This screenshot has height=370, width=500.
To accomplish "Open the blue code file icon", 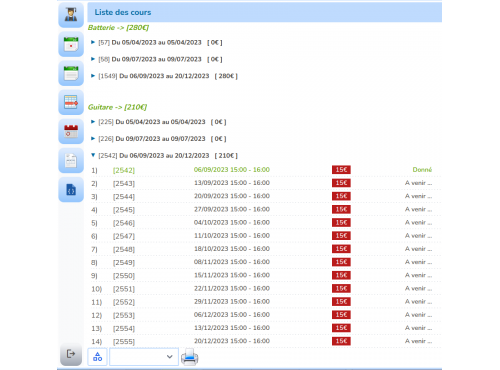I will pyautogui.click(x=71, y=190).
